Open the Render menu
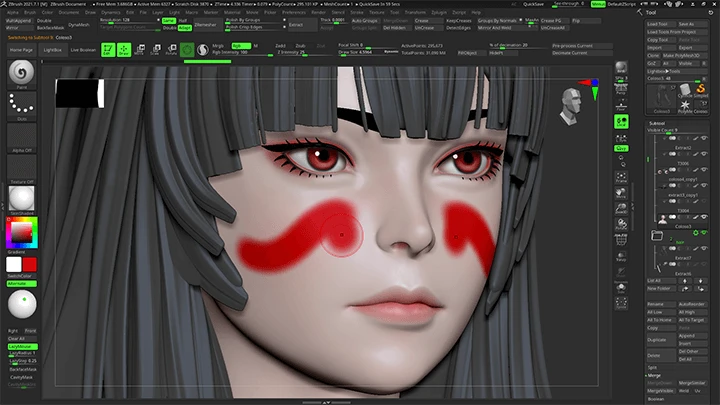 point(318,12)
